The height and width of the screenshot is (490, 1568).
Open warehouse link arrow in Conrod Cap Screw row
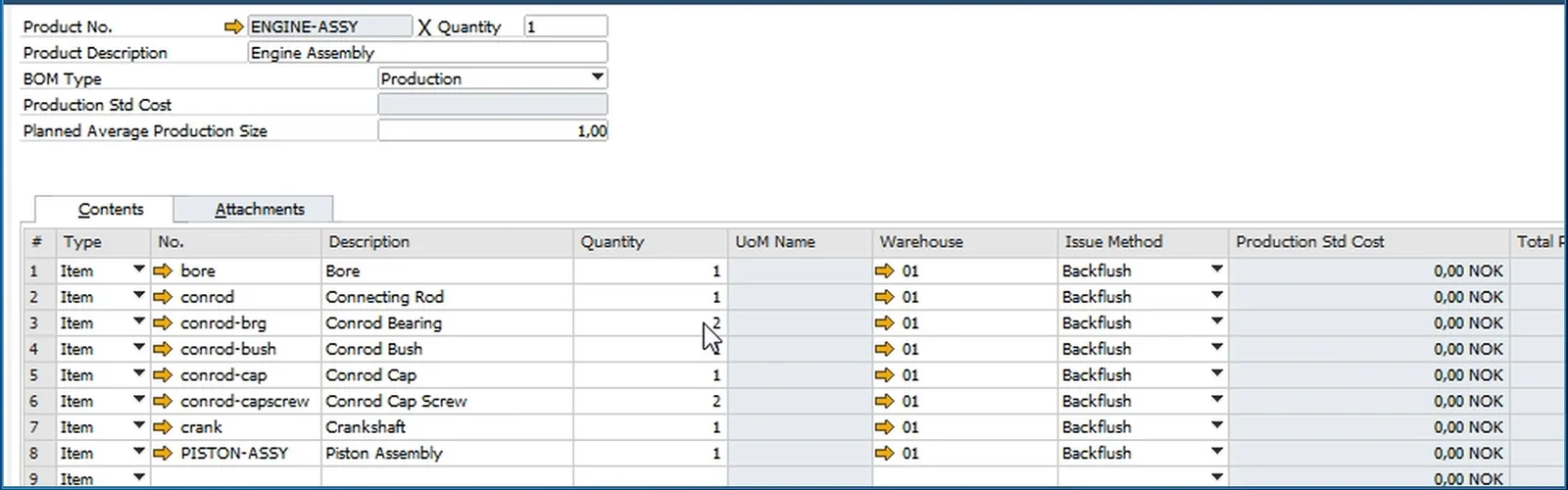tap(885, 401)
